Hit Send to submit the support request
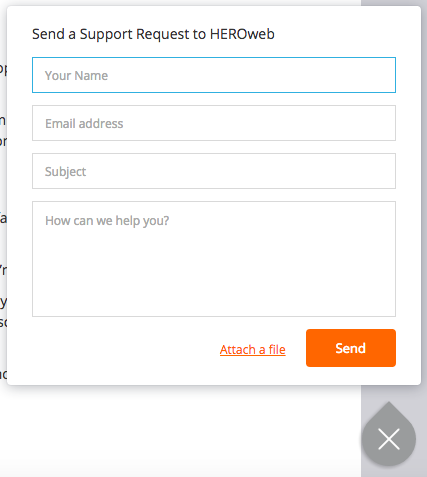 (351, 348)
